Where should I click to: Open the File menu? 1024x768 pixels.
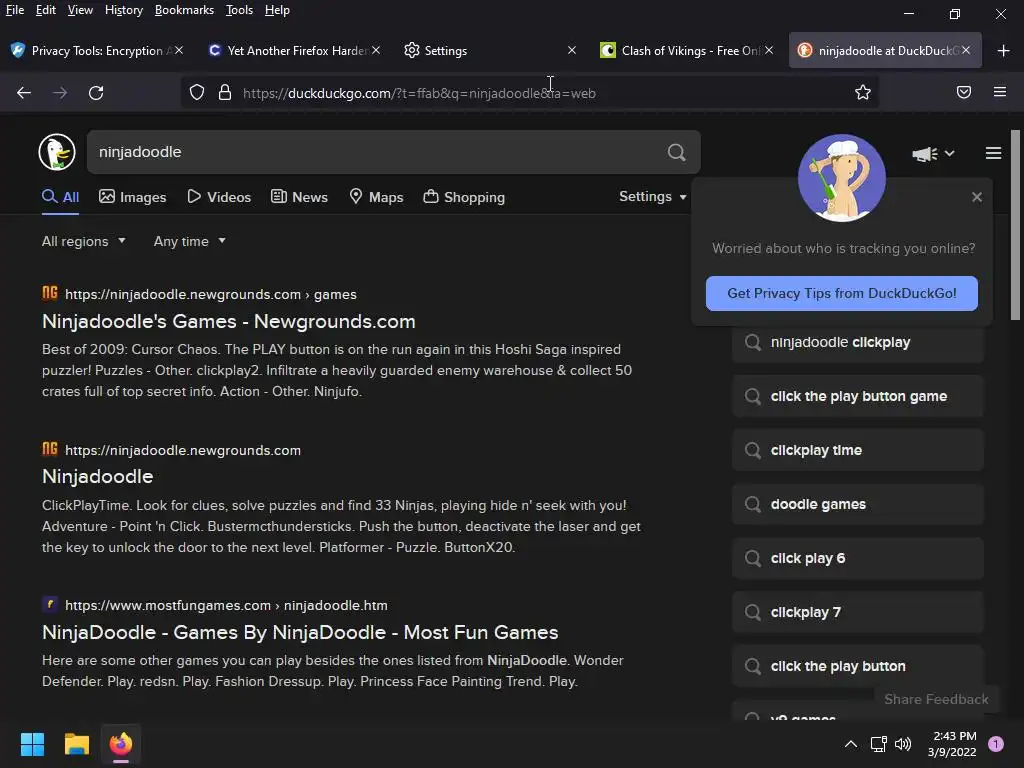pos(14,10)
